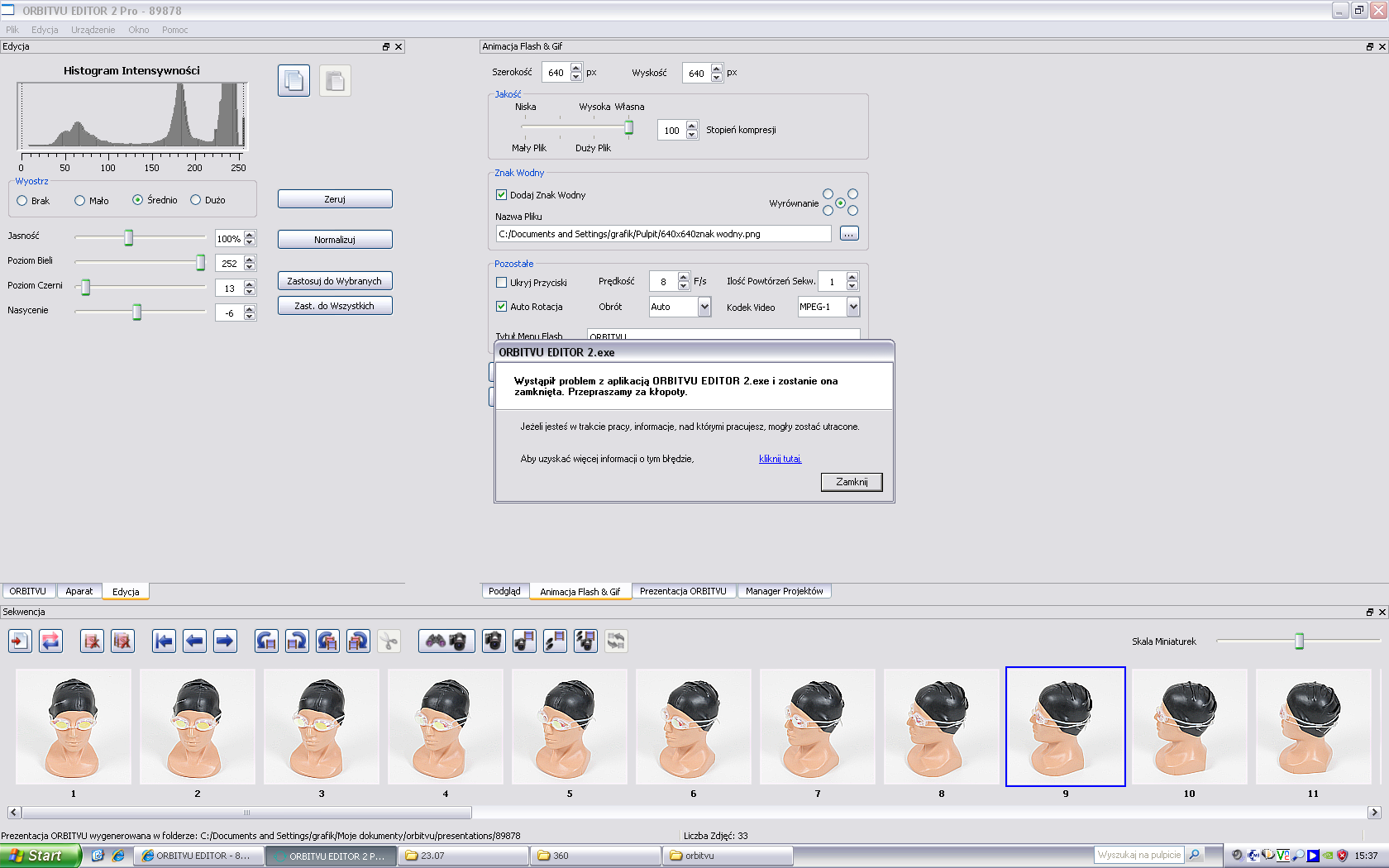The height and width of the screenshot is (868, 1389).
Task: Click the camera with film frame icon
Action: click(524, 641)
